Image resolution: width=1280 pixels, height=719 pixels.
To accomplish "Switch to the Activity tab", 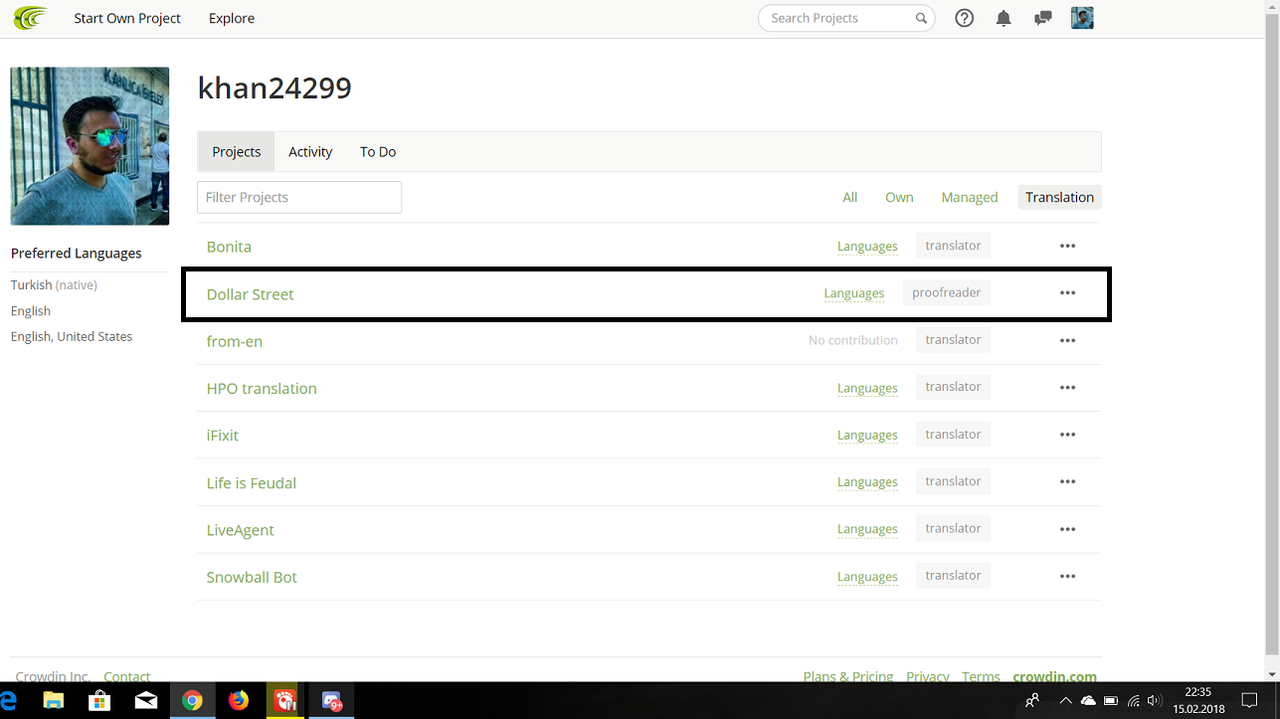I will pyautogui.click(x=310, y=151).
